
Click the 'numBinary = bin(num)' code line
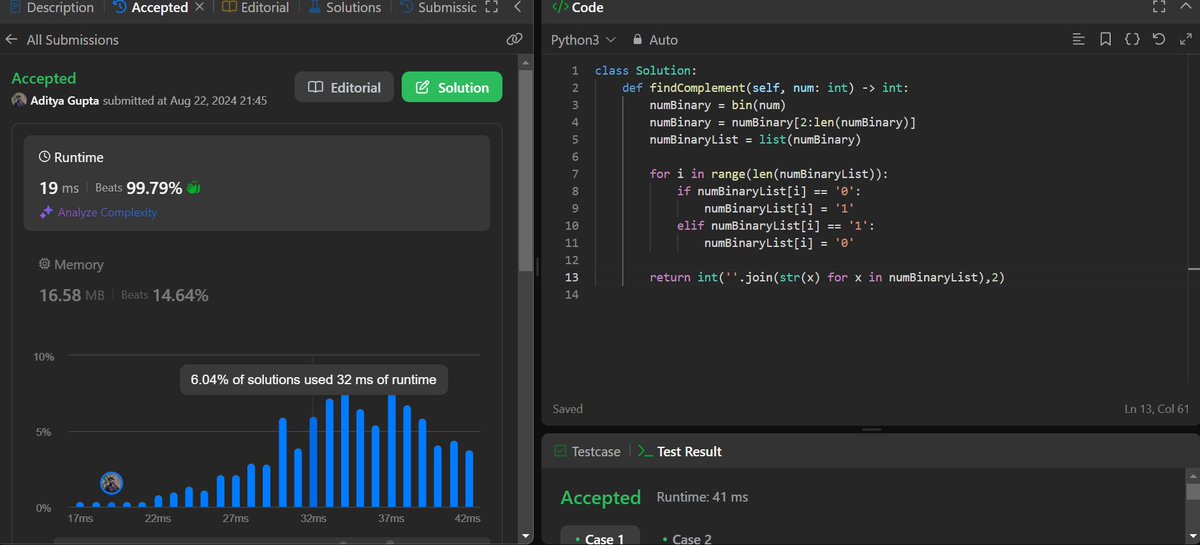click(x=716, y=105)
